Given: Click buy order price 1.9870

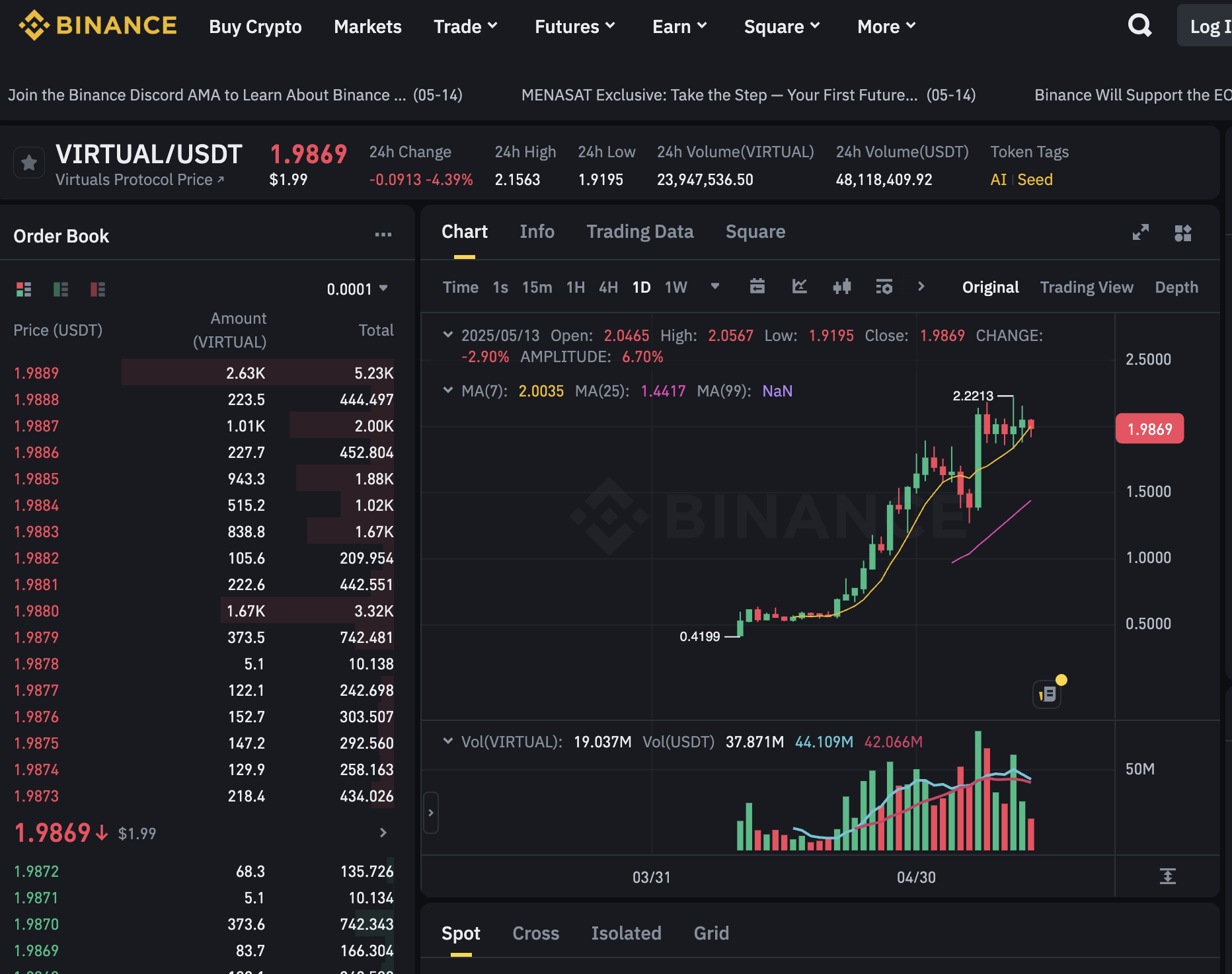Looking at the screenshot, I should tap(36, 924).
